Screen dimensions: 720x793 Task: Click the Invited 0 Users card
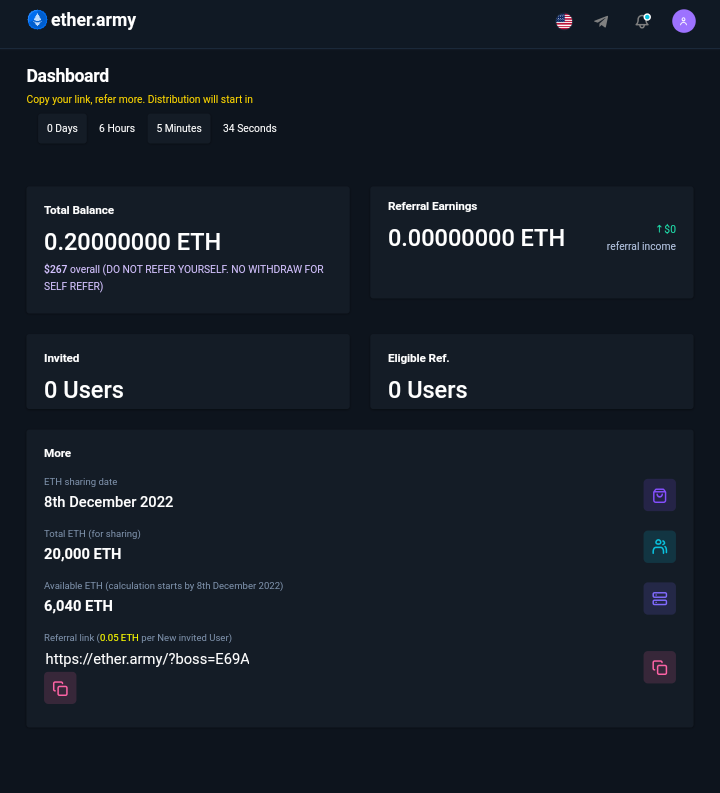click(188, 371)
